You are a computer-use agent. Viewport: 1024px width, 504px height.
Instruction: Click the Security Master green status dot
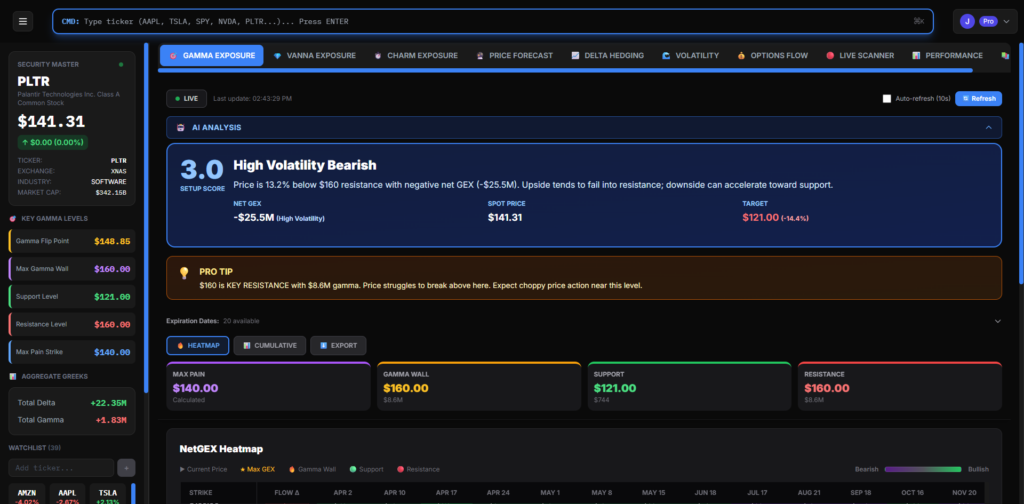[121, 65]
